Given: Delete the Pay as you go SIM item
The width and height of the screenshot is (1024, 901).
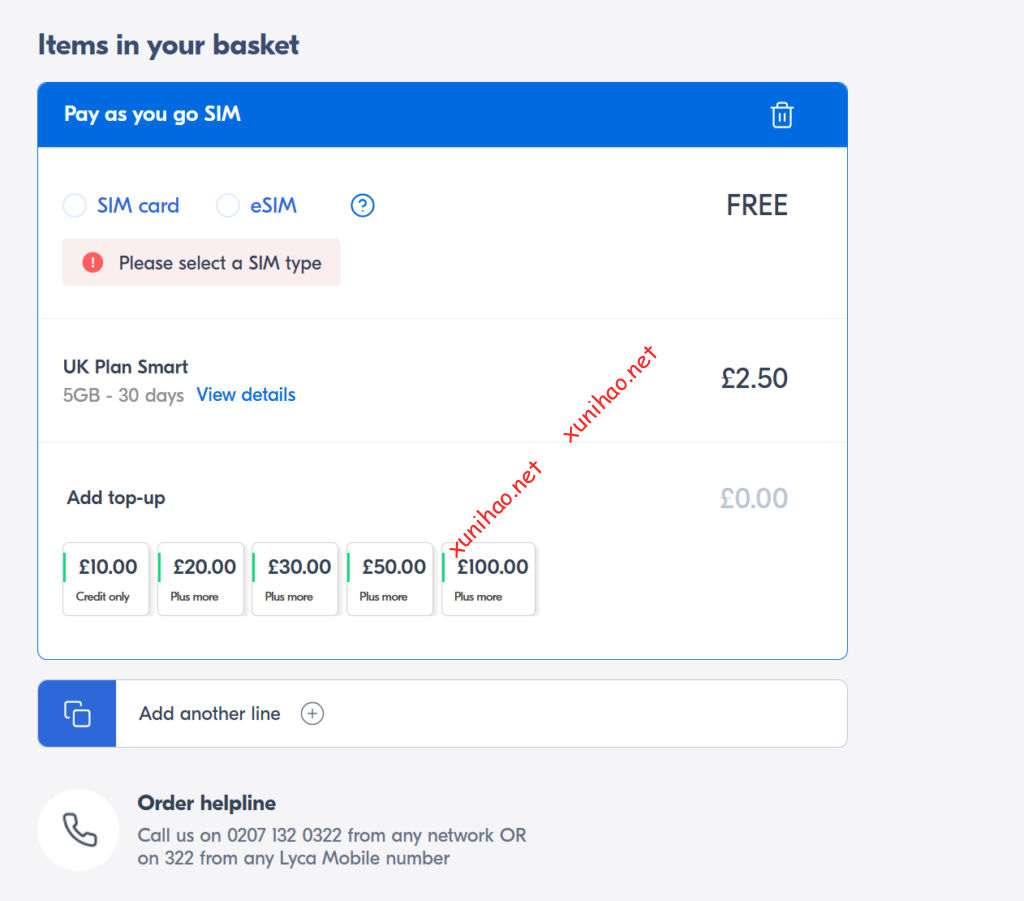Looking at the screenshot, I should (782, 115).
